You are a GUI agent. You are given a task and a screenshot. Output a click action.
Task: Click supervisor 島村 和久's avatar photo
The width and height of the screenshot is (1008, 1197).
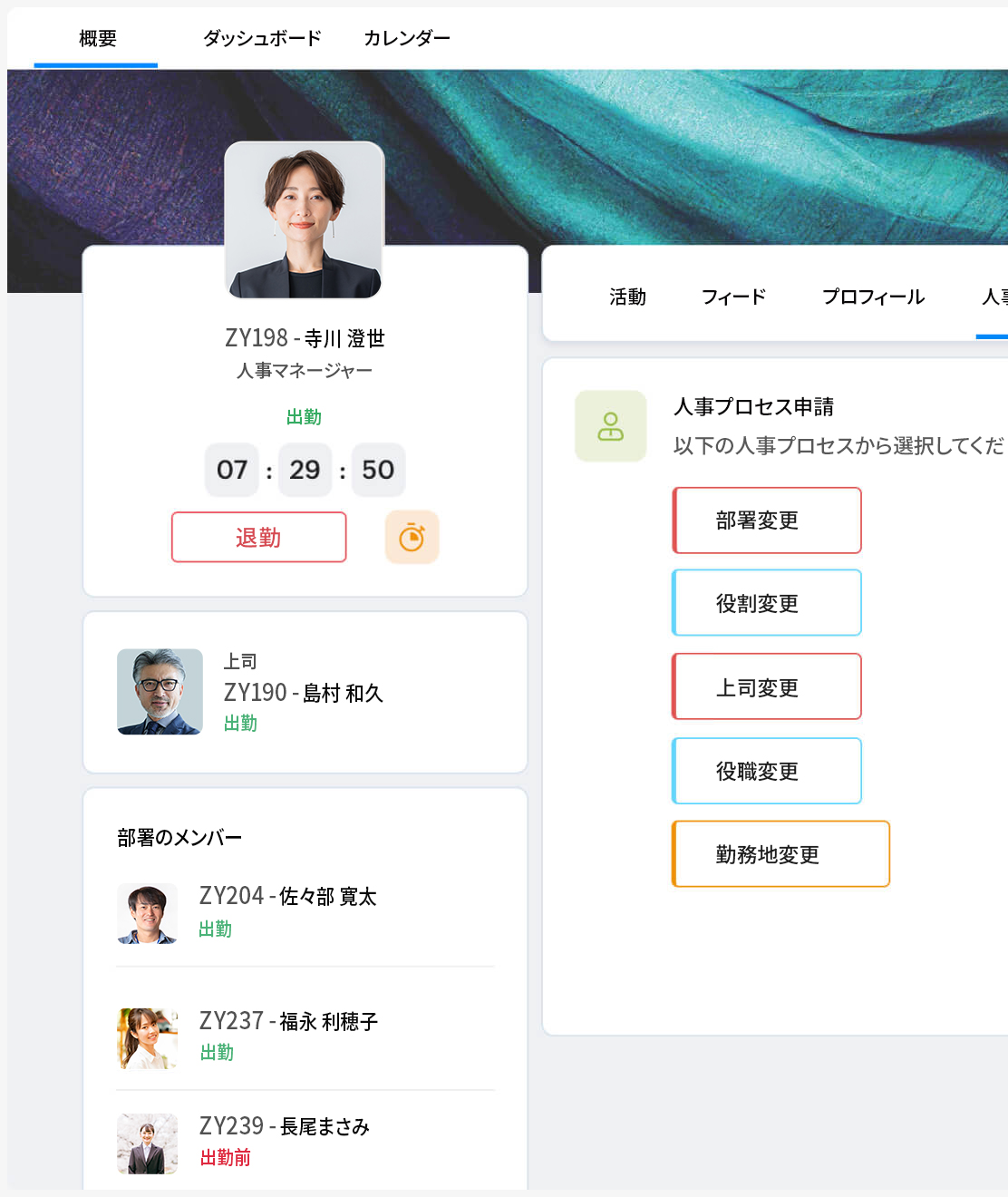160,692
